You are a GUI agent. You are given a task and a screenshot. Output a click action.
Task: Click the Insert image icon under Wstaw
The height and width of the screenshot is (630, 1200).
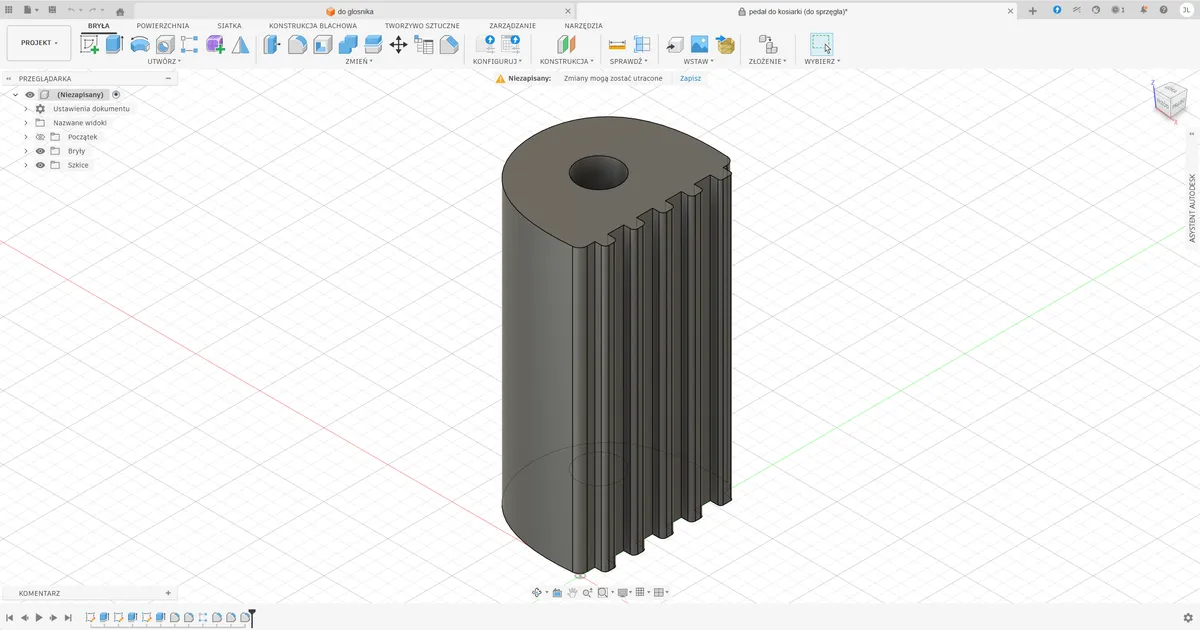[x=700, y=44]
